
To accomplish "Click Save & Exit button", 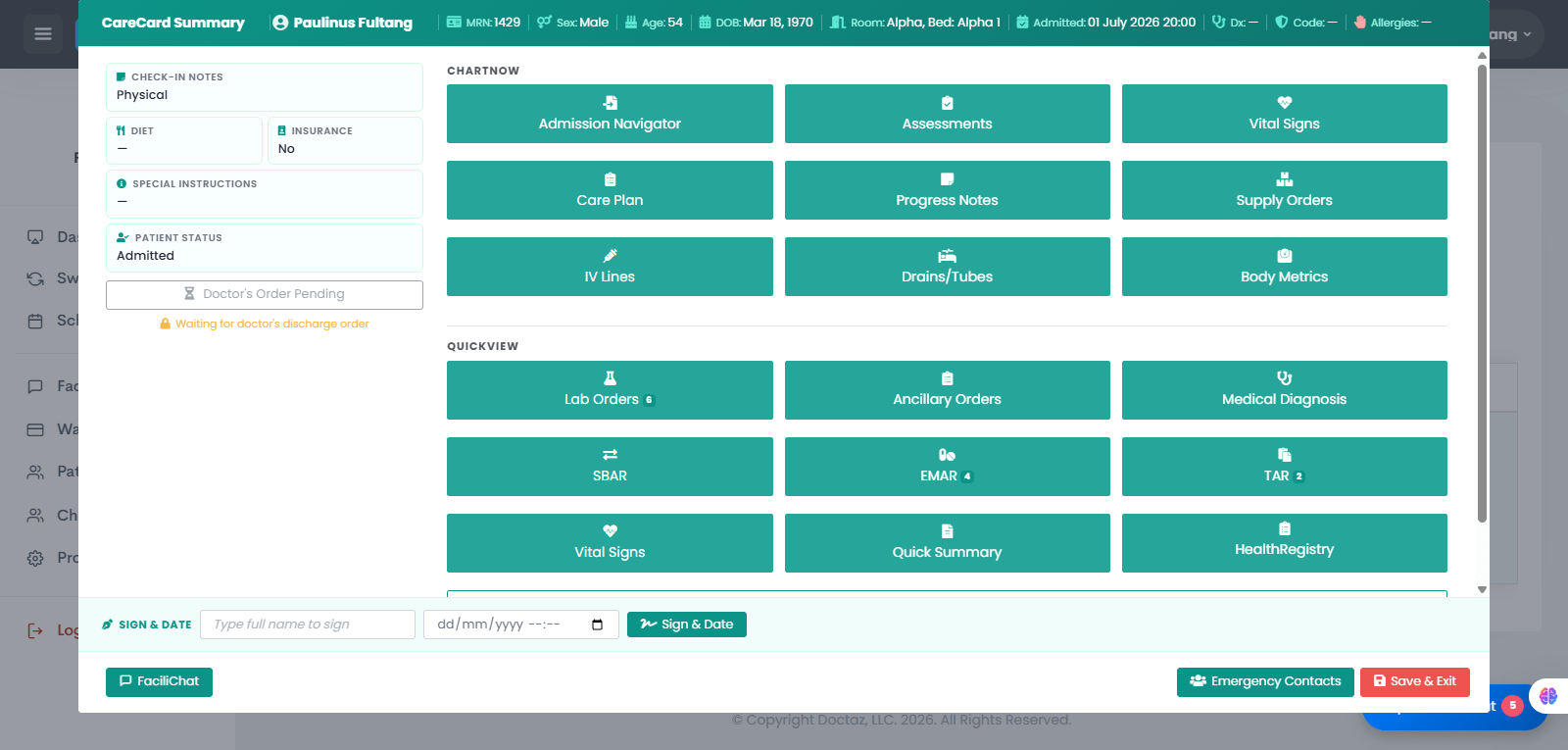I will pyautogui.click(x=1415, y=681).
